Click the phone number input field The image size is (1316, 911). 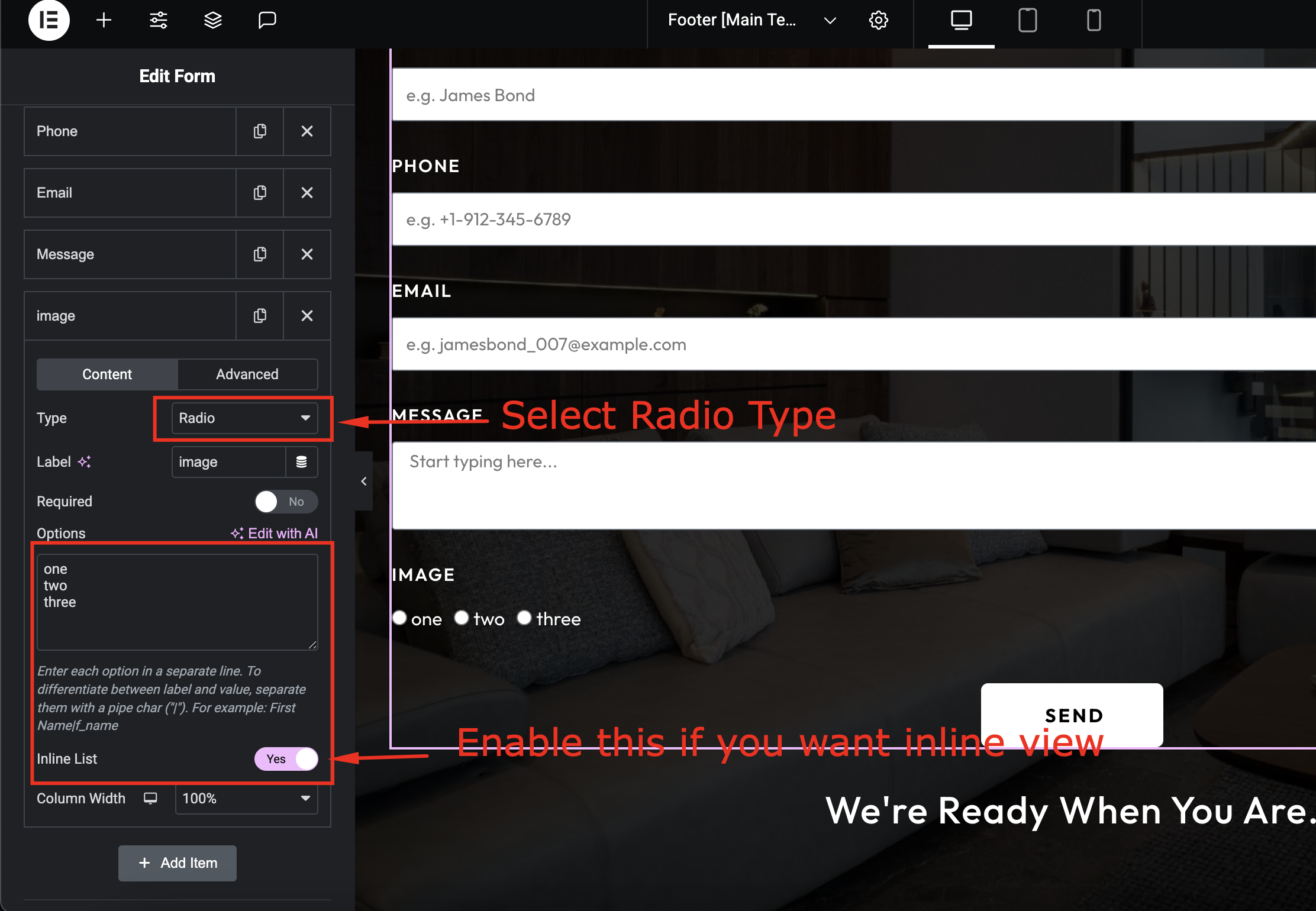(x=854, y=219)
